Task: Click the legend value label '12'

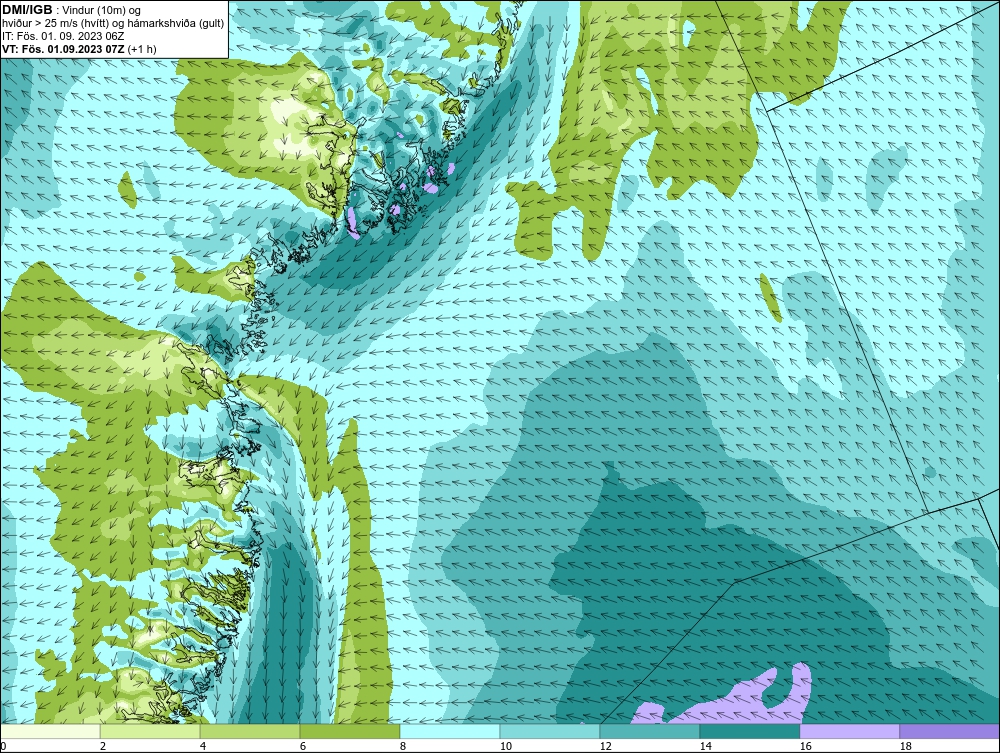Action: (605, 746)
